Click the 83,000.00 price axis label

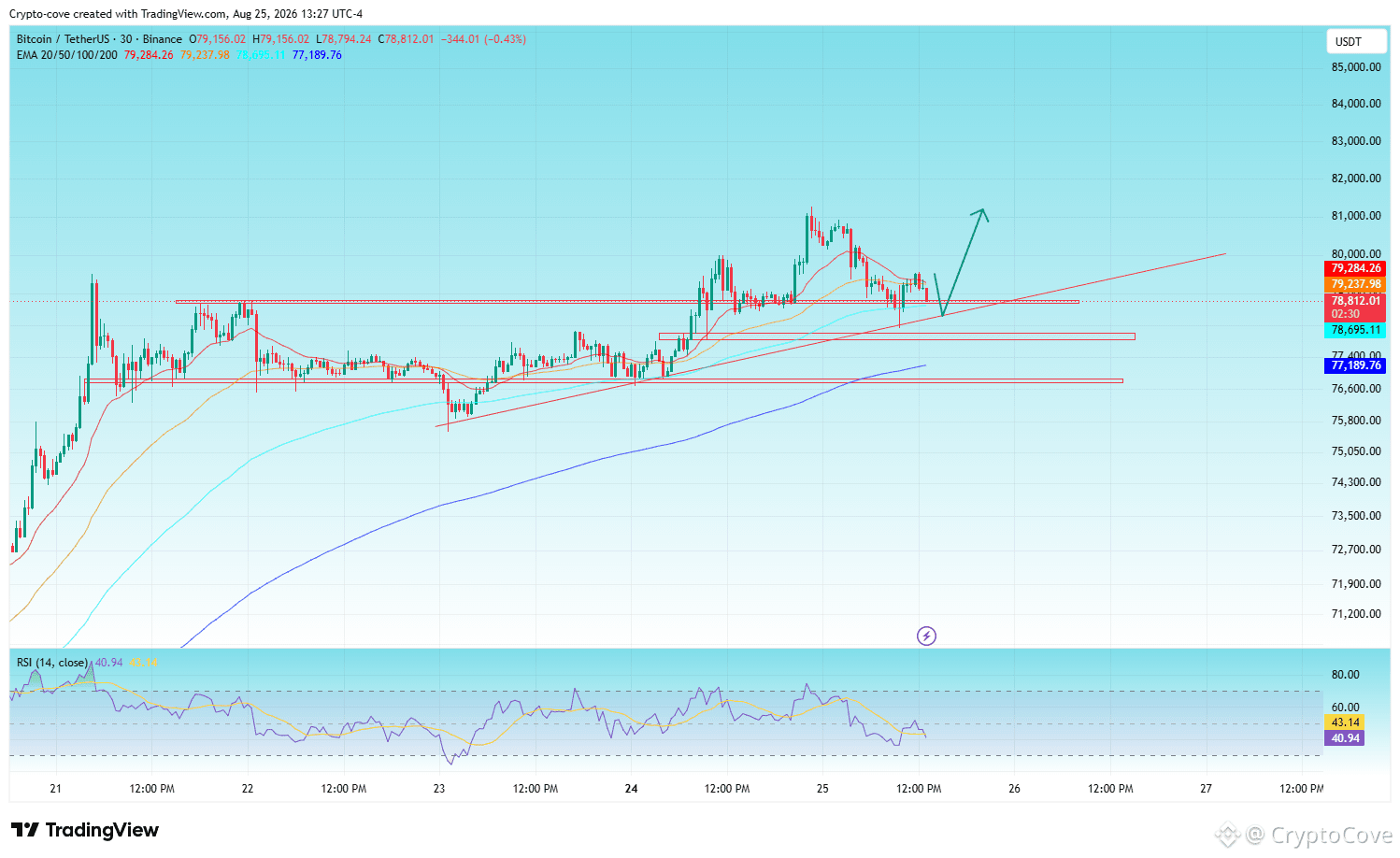click(x=1356, y=141)
